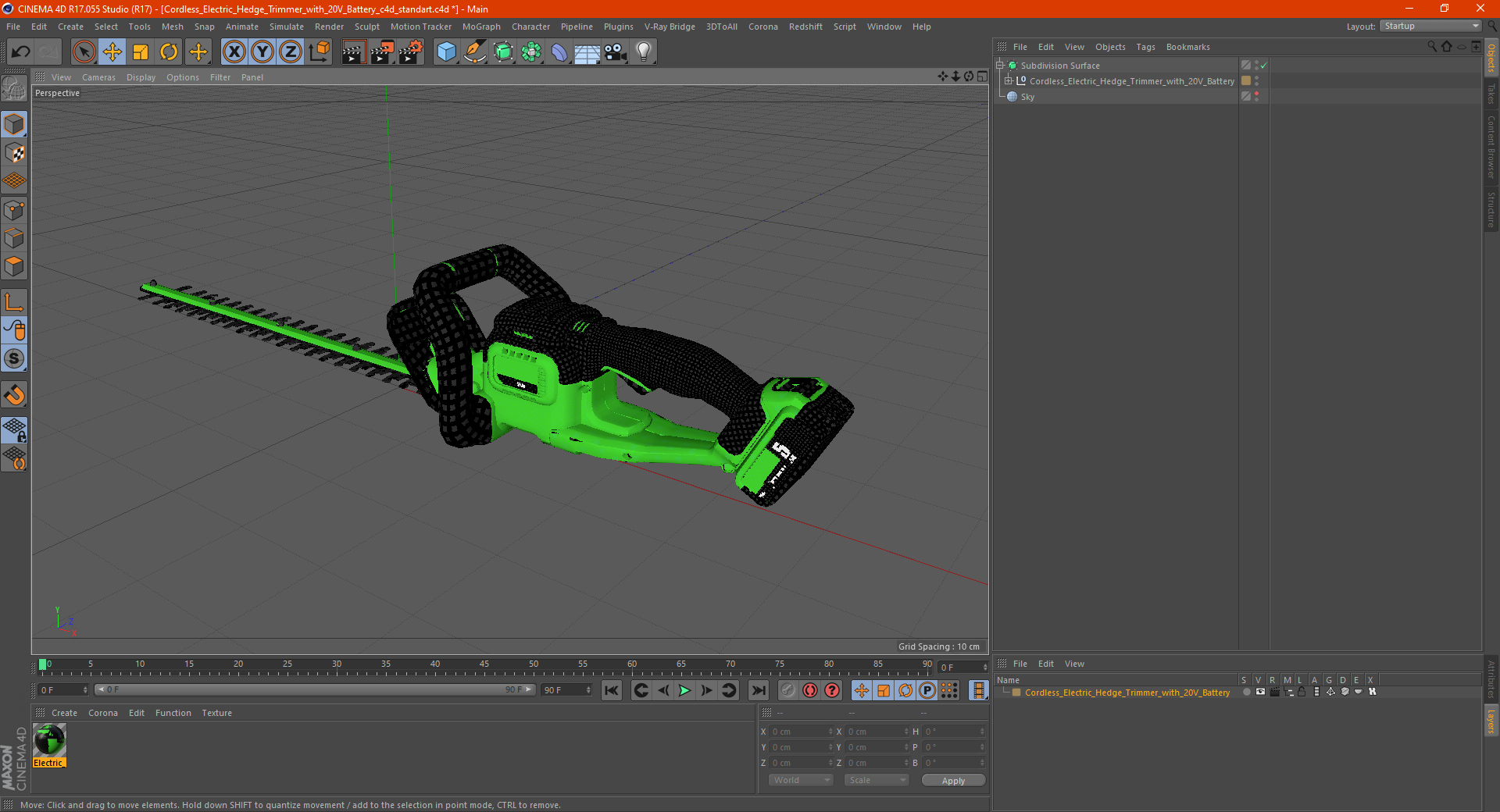Viewport: 1500px width, 812px height.
Task: Switch to Texture mode icon
Action: click(14, 153)
